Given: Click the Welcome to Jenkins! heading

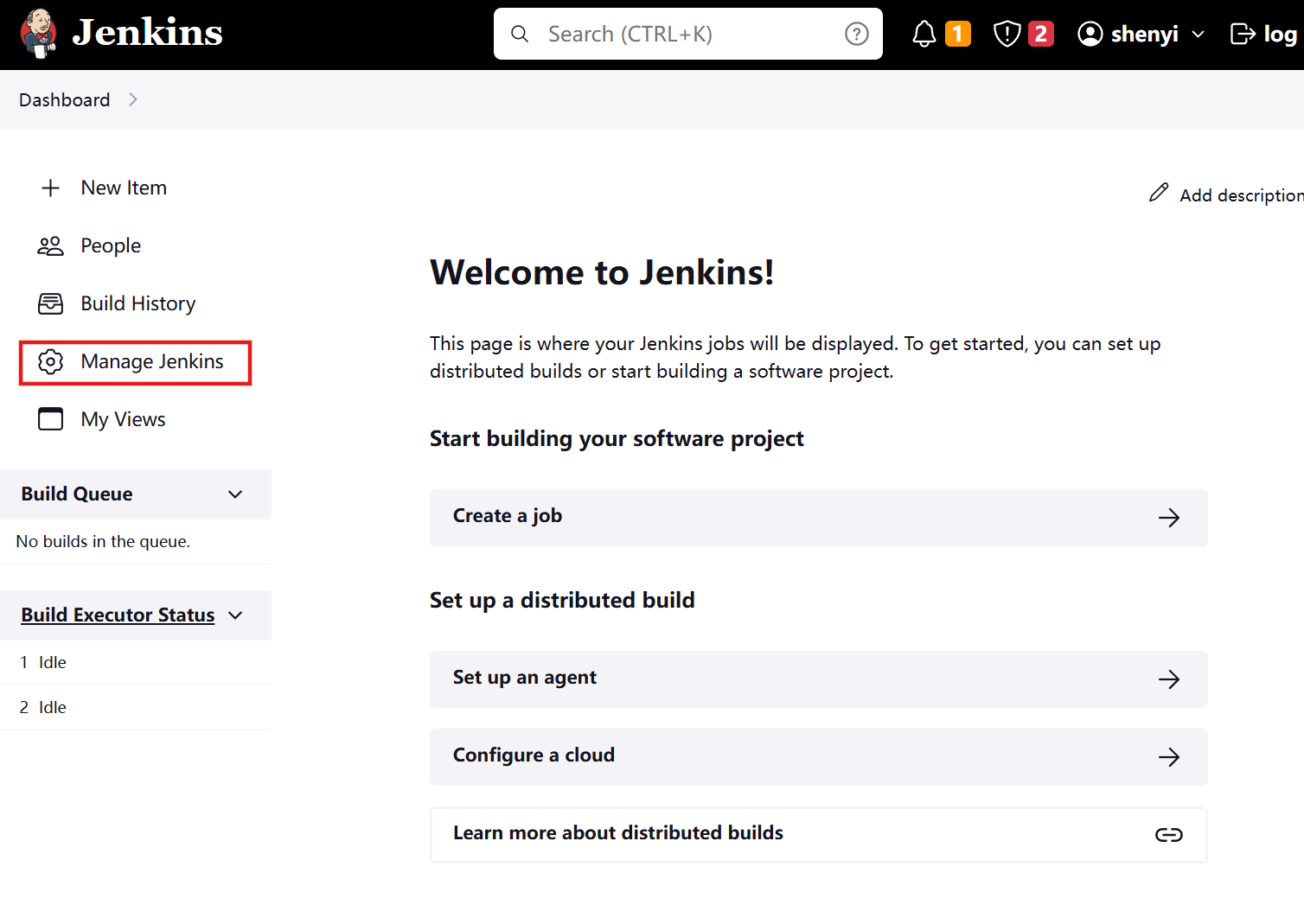Looking at the screenshot, I should [602, 272].
